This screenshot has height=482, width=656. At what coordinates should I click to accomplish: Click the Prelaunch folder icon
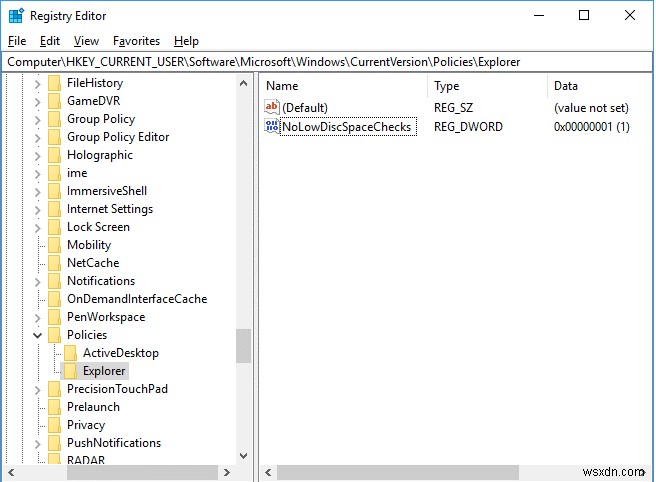tap(54, 407)
